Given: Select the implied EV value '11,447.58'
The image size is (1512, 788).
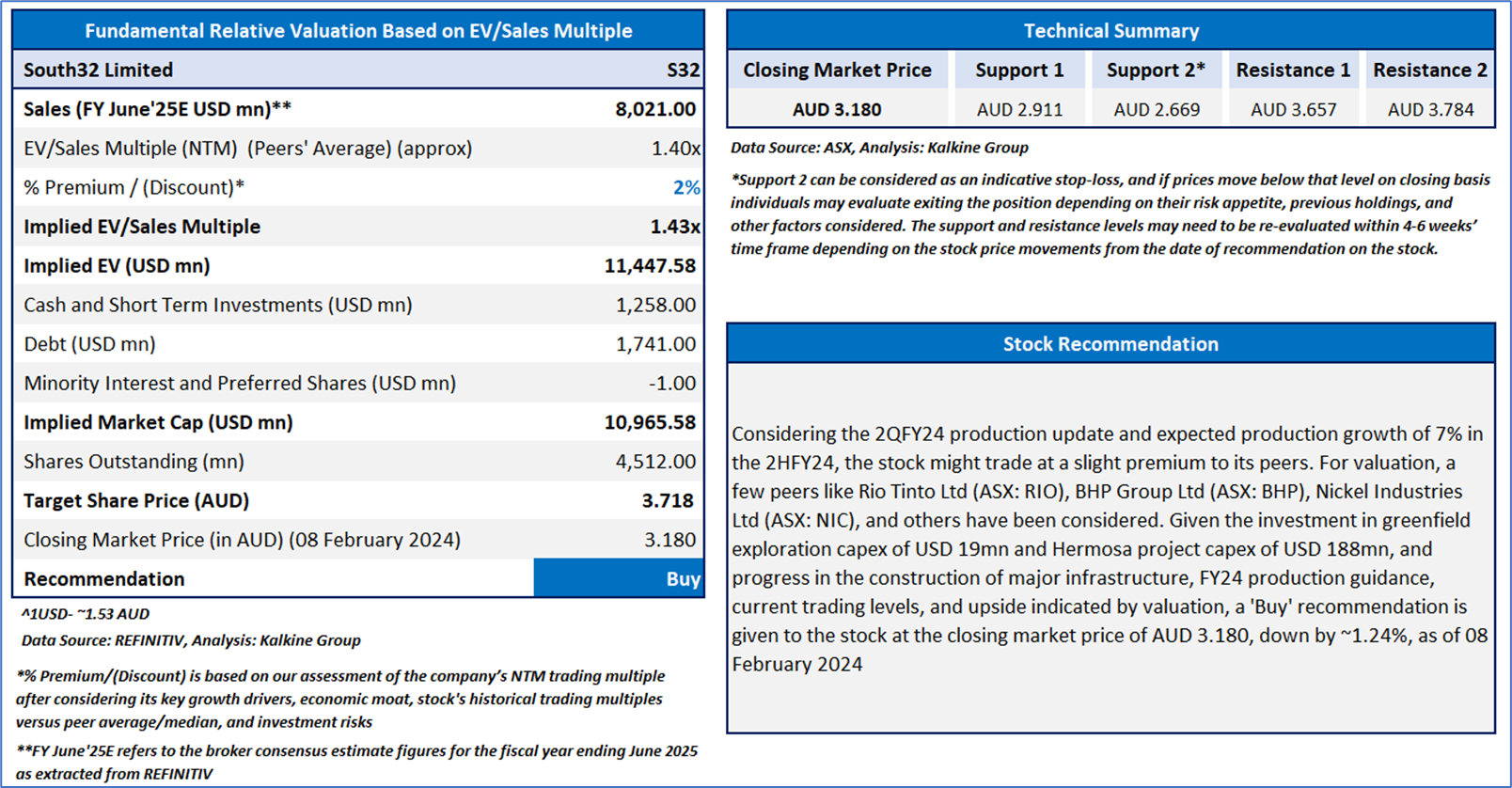Looking at the screenshot, I should click(650, 266).
